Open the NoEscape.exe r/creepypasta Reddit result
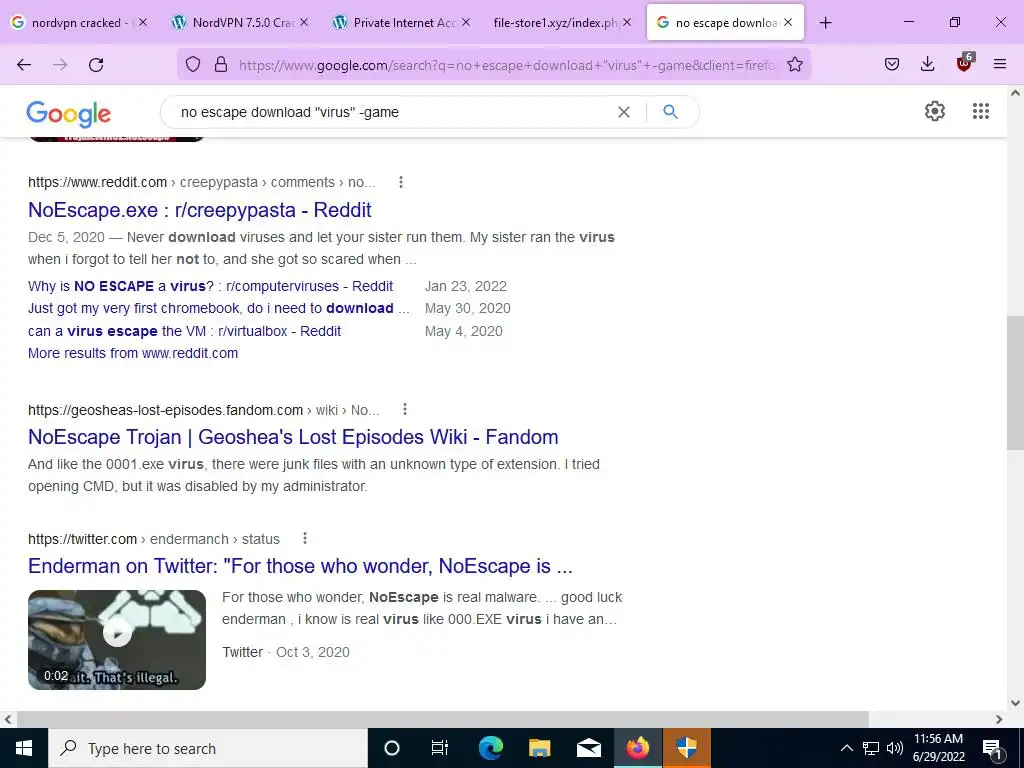The width and height of the screenshot is (1024, 768). (x=200, y=210)
